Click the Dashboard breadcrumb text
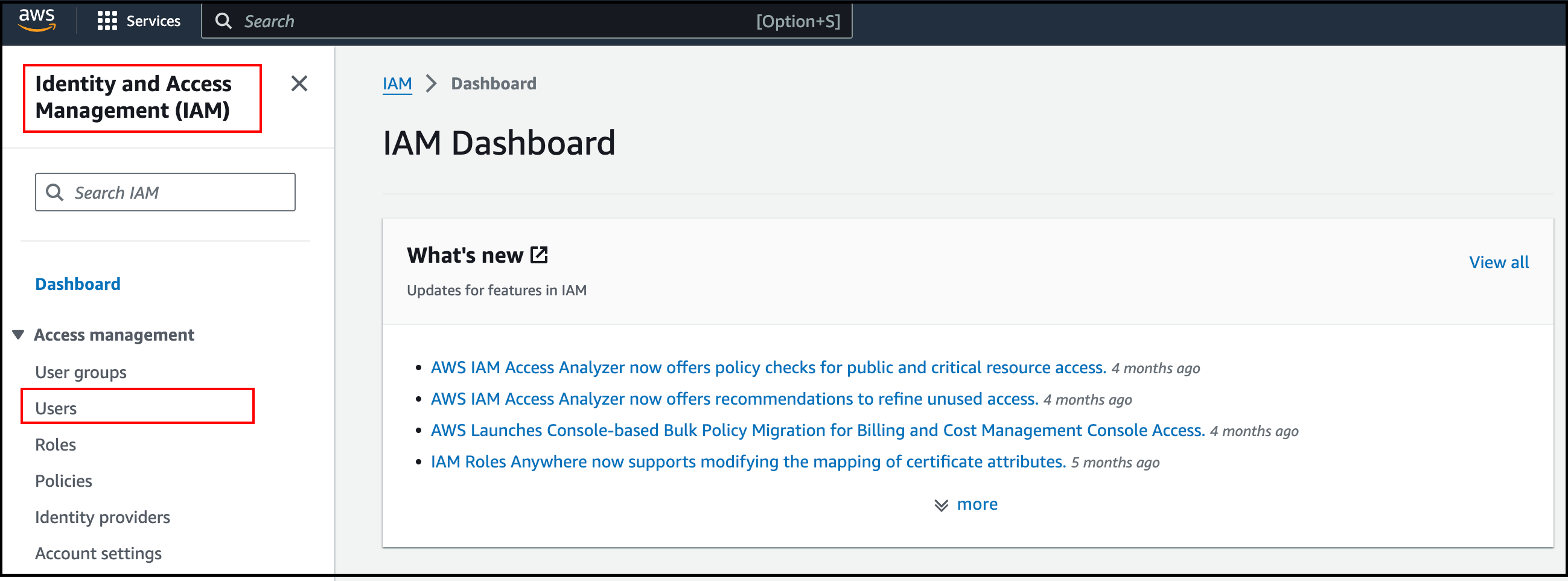Viewport: 1568px width, 581px height. click(x=494, y=83)
